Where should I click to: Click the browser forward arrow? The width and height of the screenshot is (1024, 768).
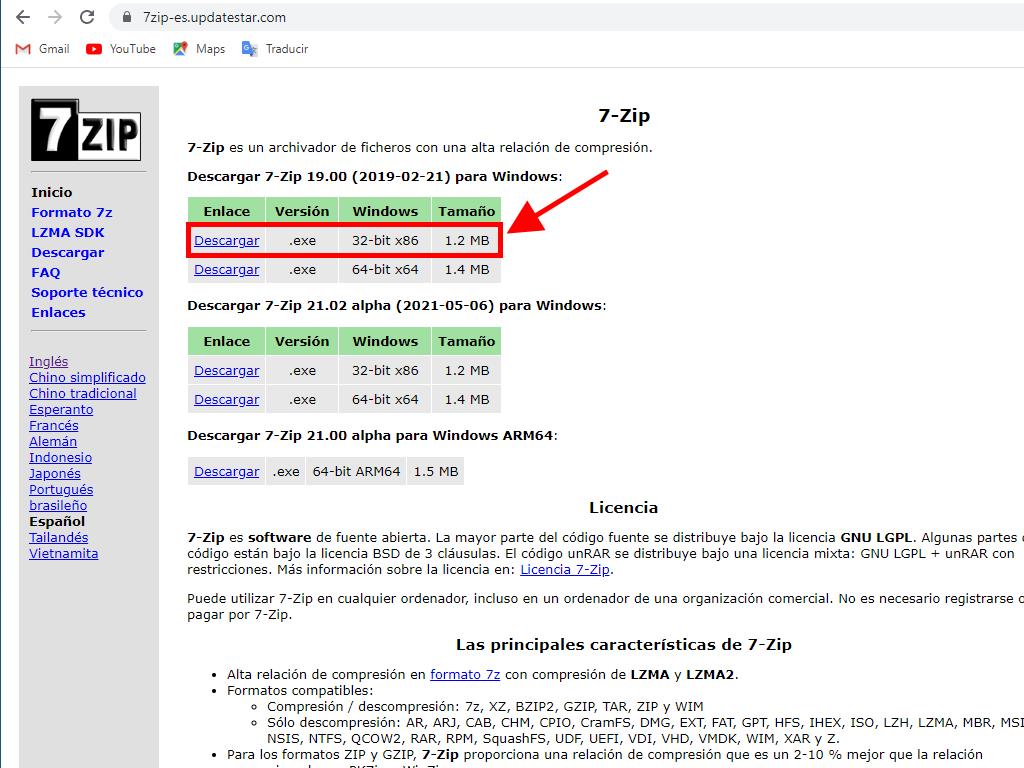click(55, 17)
